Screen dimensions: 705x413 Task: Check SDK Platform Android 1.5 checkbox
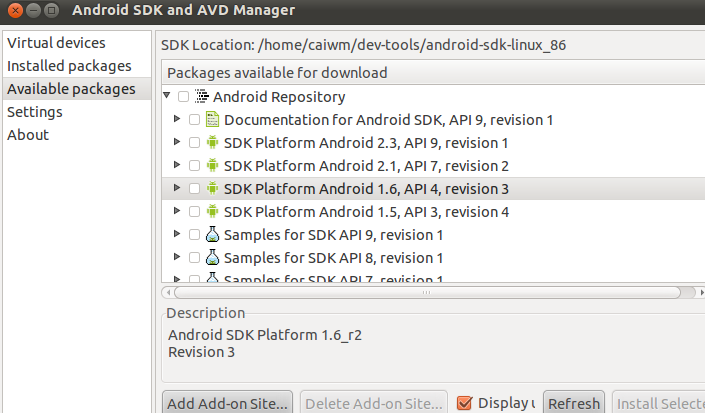point(194,211)
